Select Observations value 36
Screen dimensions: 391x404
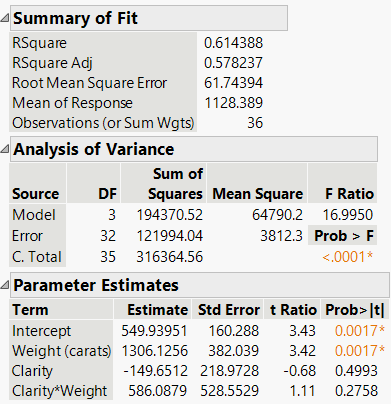pyautogui.click(x=255, y=123)
